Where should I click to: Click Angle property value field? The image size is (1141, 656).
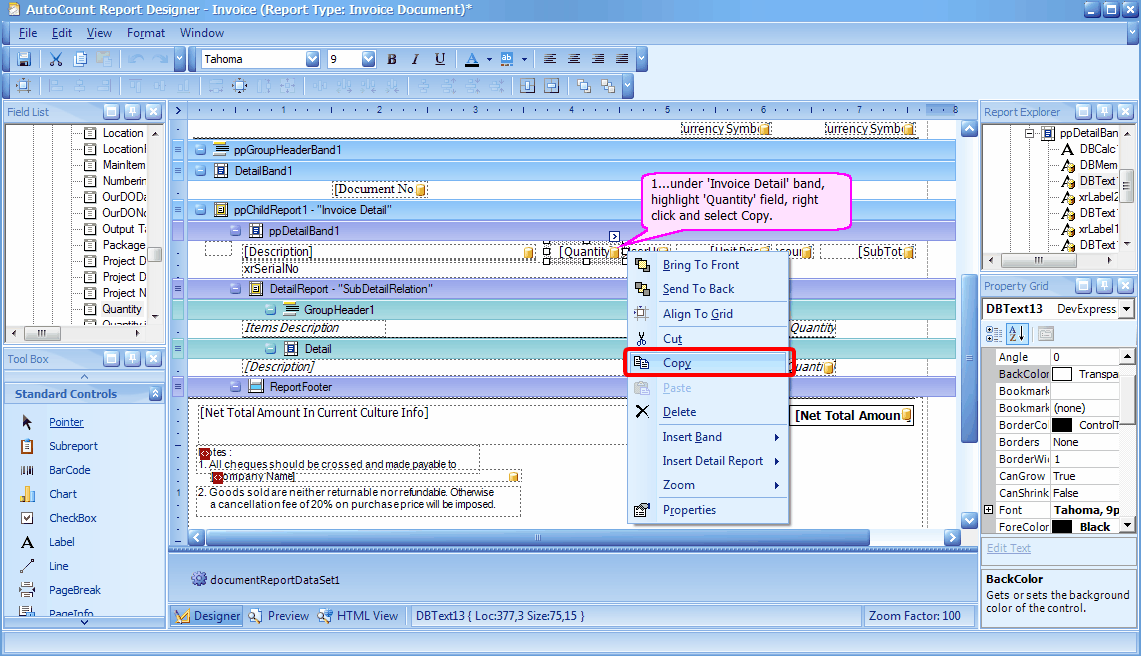pos(1084,357)
